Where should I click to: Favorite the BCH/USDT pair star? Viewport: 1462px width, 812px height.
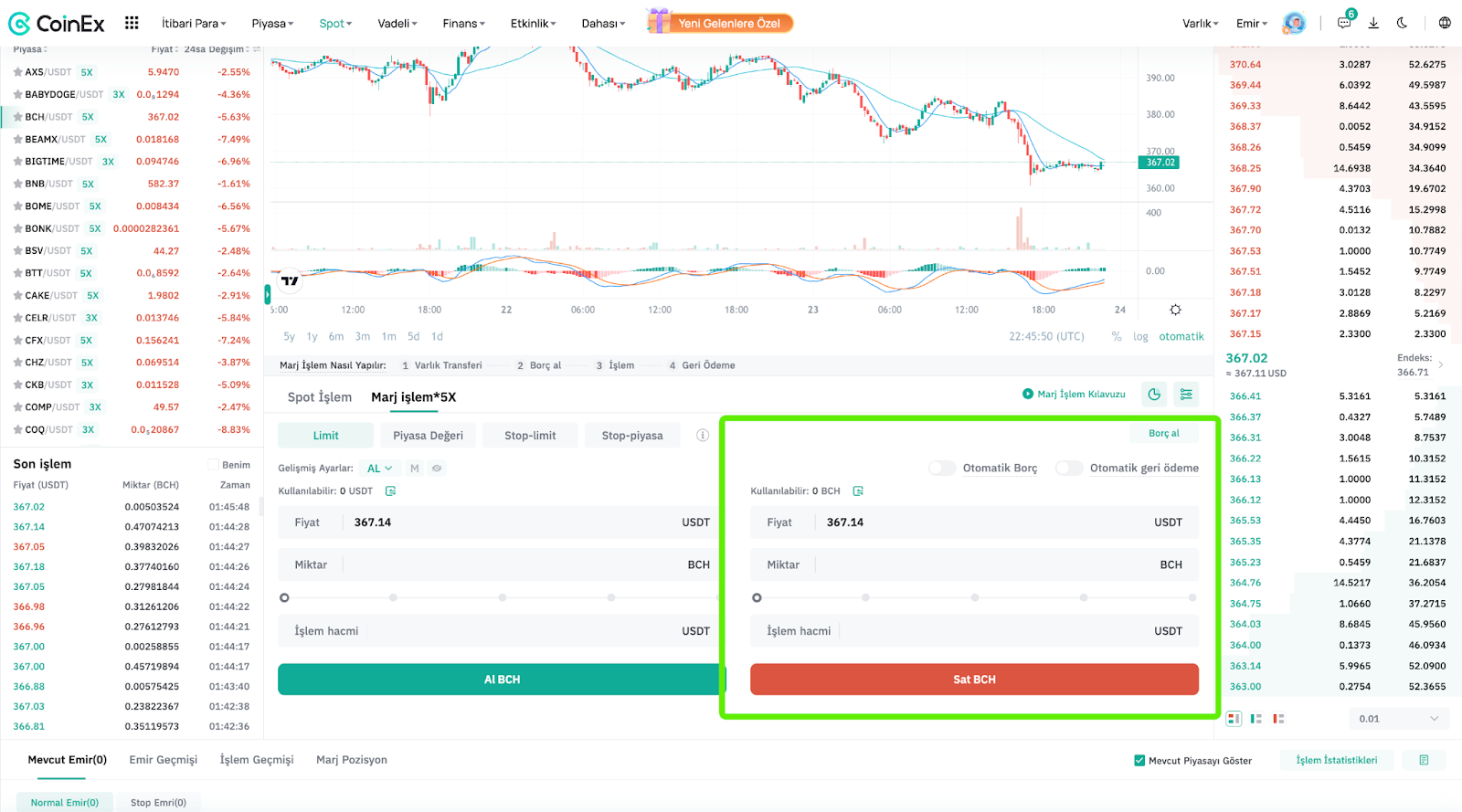tap(17, 117)
